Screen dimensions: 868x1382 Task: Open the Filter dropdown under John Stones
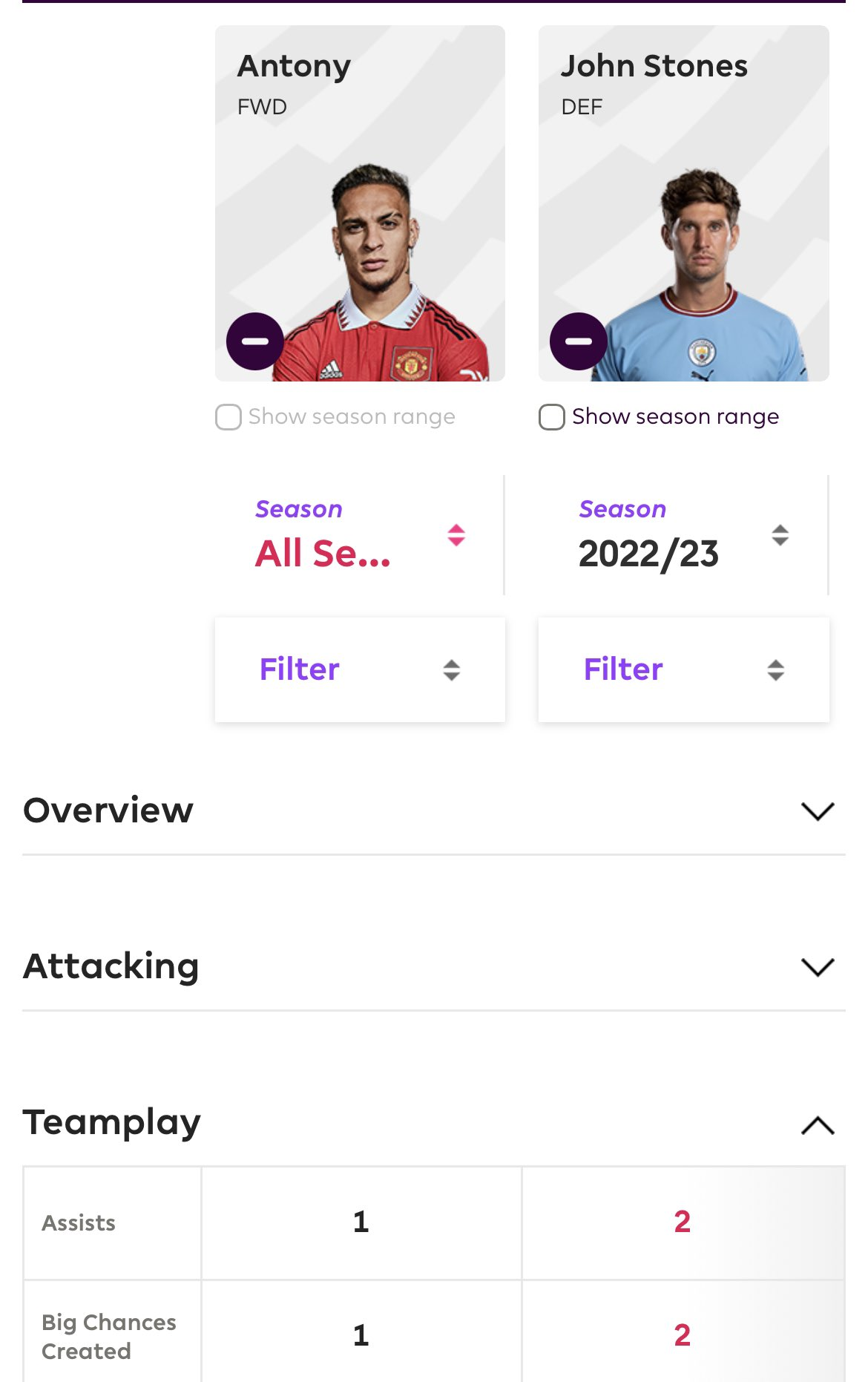[x=623, y=669]
